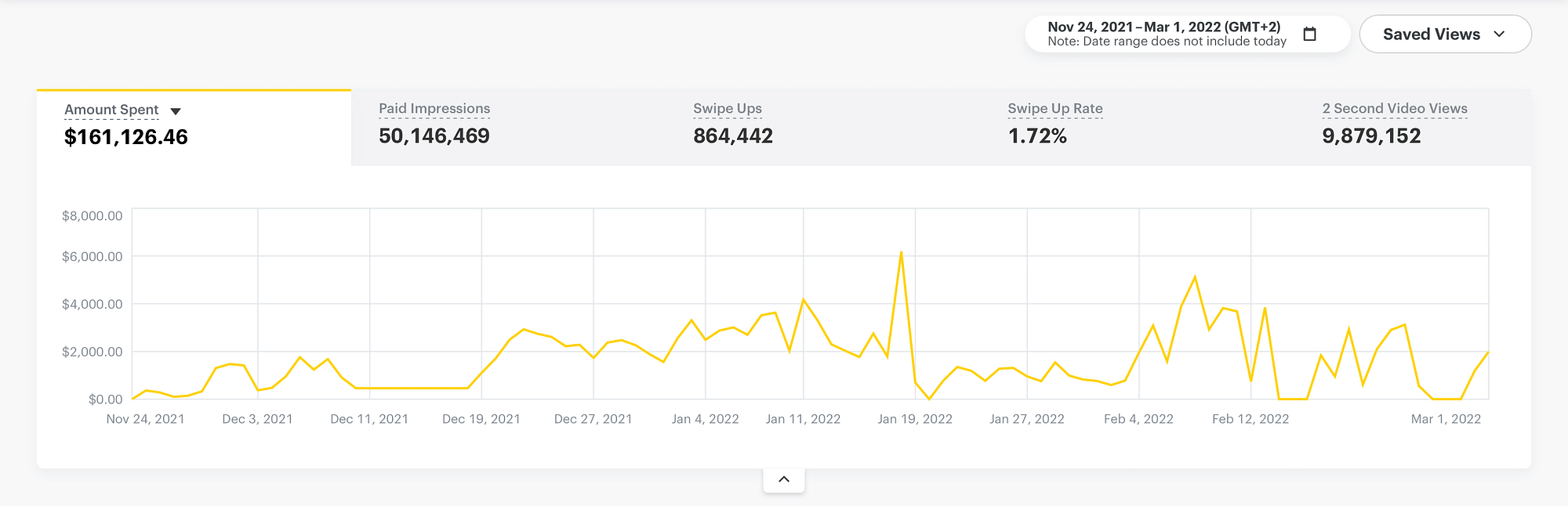Click the 9,879,152 video views value
This screenshot has width=1568, height=506.
[x=1371, y=136]
